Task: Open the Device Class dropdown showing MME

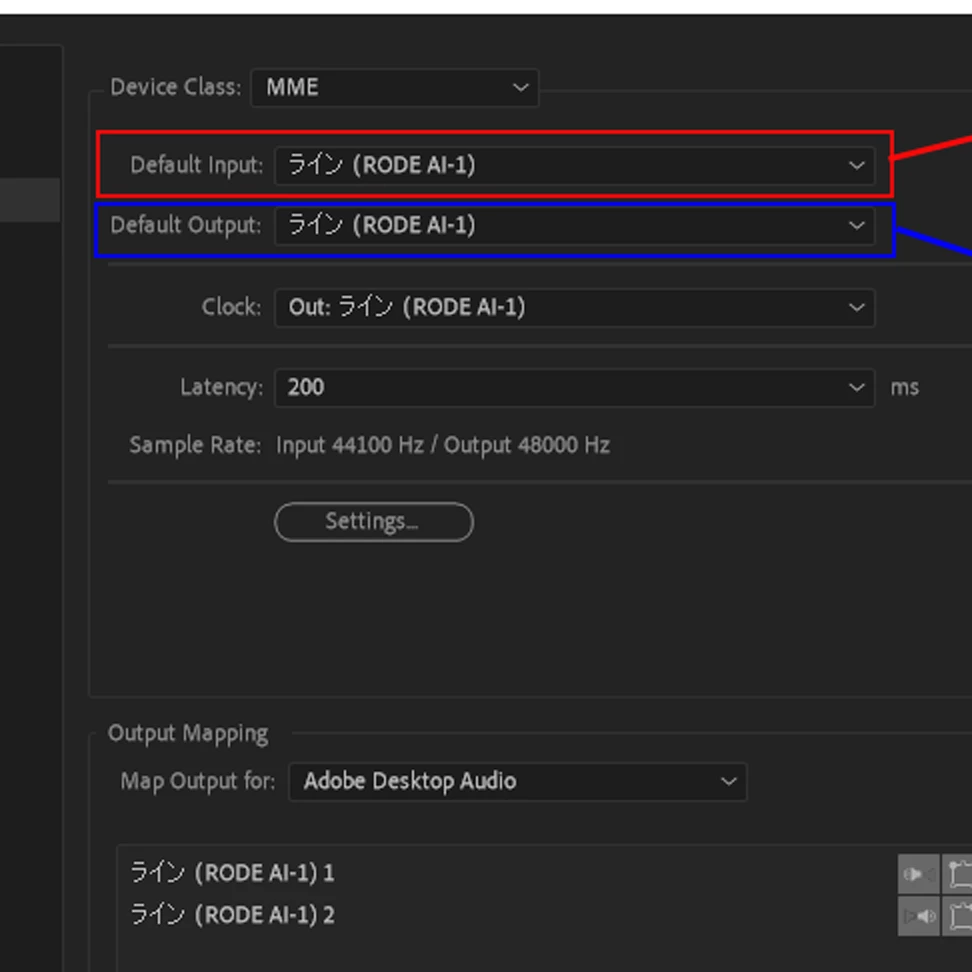Action: coord(394,87)
